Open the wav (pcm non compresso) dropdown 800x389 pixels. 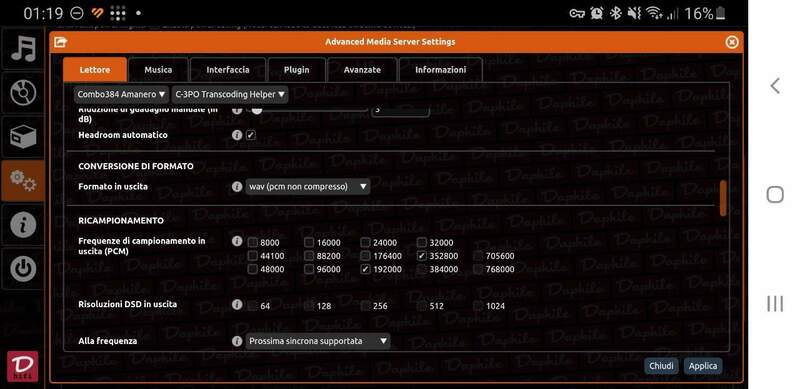point(308,187)
